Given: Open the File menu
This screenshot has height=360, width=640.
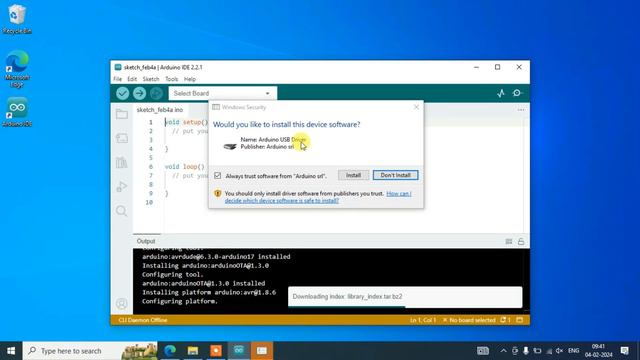Looking at the screenshot, I should (118, 79).
